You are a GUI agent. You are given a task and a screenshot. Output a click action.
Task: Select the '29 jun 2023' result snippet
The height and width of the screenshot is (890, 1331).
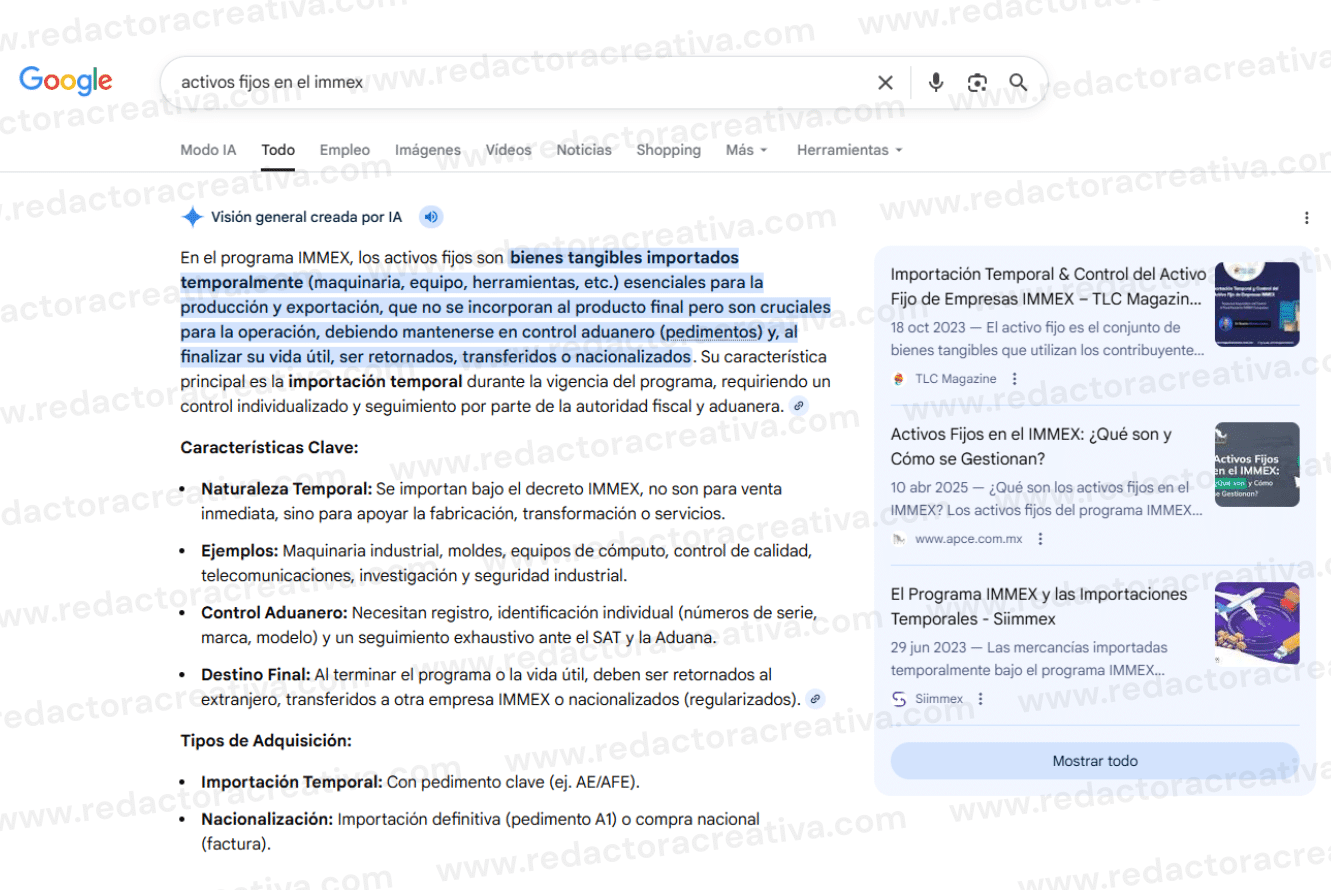pyautogui.click(x=1030, y=659)
